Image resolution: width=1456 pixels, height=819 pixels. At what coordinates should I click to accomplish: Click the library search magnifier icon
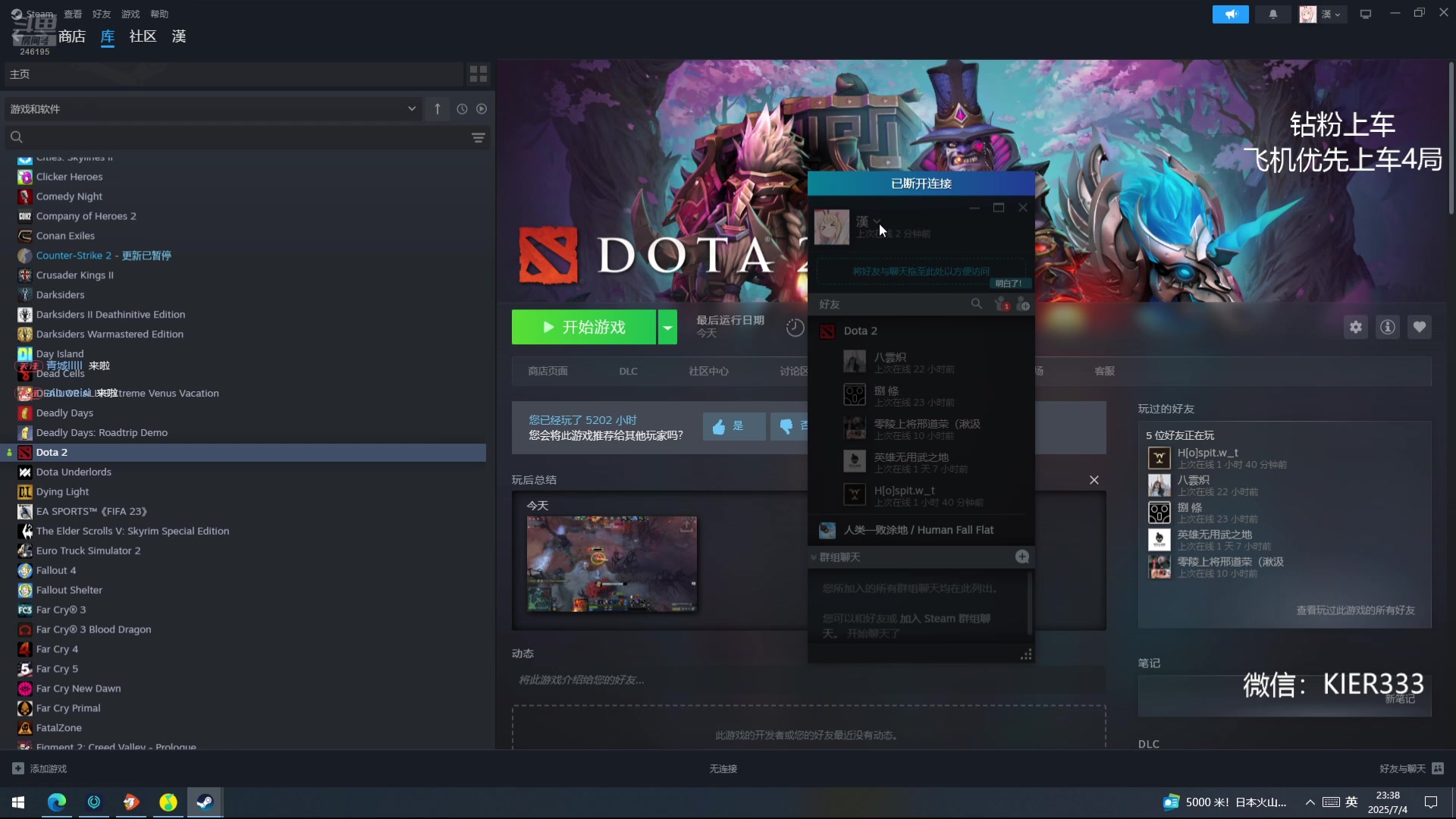coord(17,137)
